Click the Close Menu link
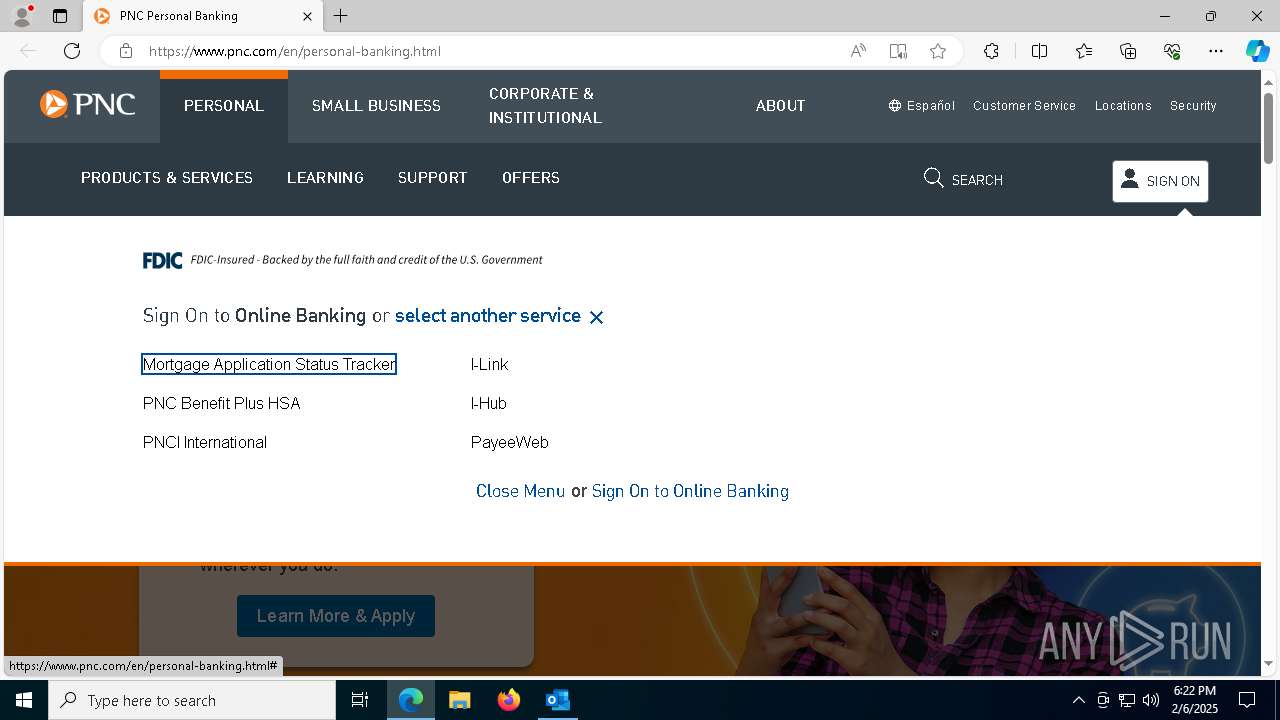Viewport: 1280px width, 720px height. 520,491
